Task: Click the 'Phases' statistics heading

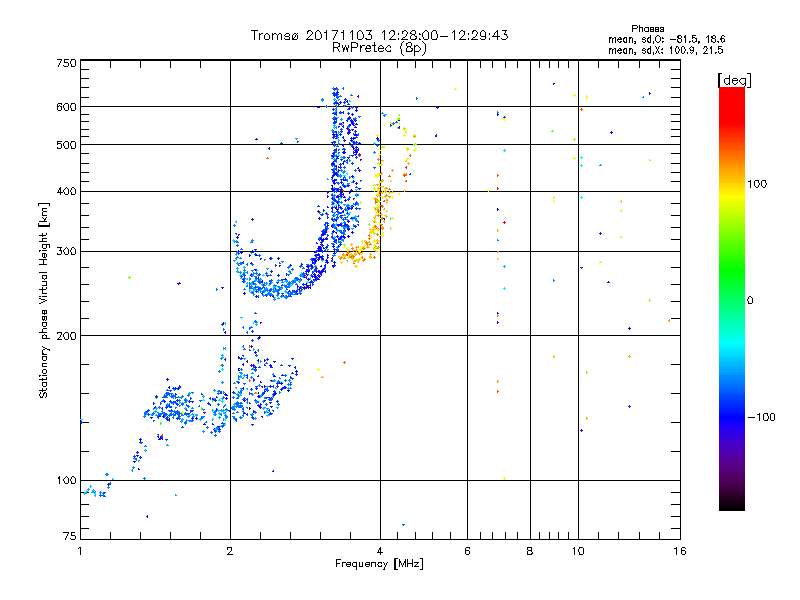Action: [x=647, y=29]
